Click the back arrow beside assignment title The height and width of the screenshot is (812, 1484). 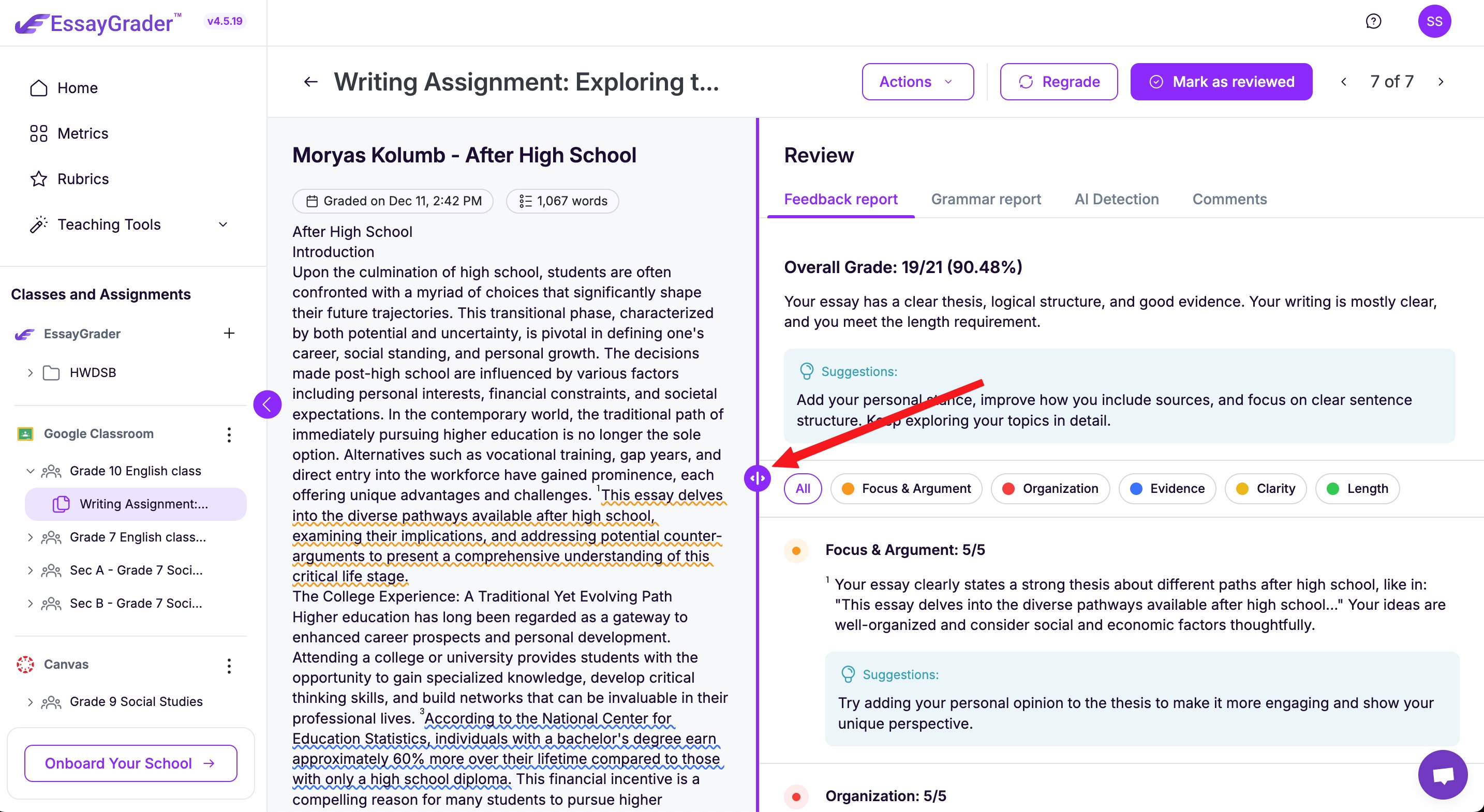[310, 82]
